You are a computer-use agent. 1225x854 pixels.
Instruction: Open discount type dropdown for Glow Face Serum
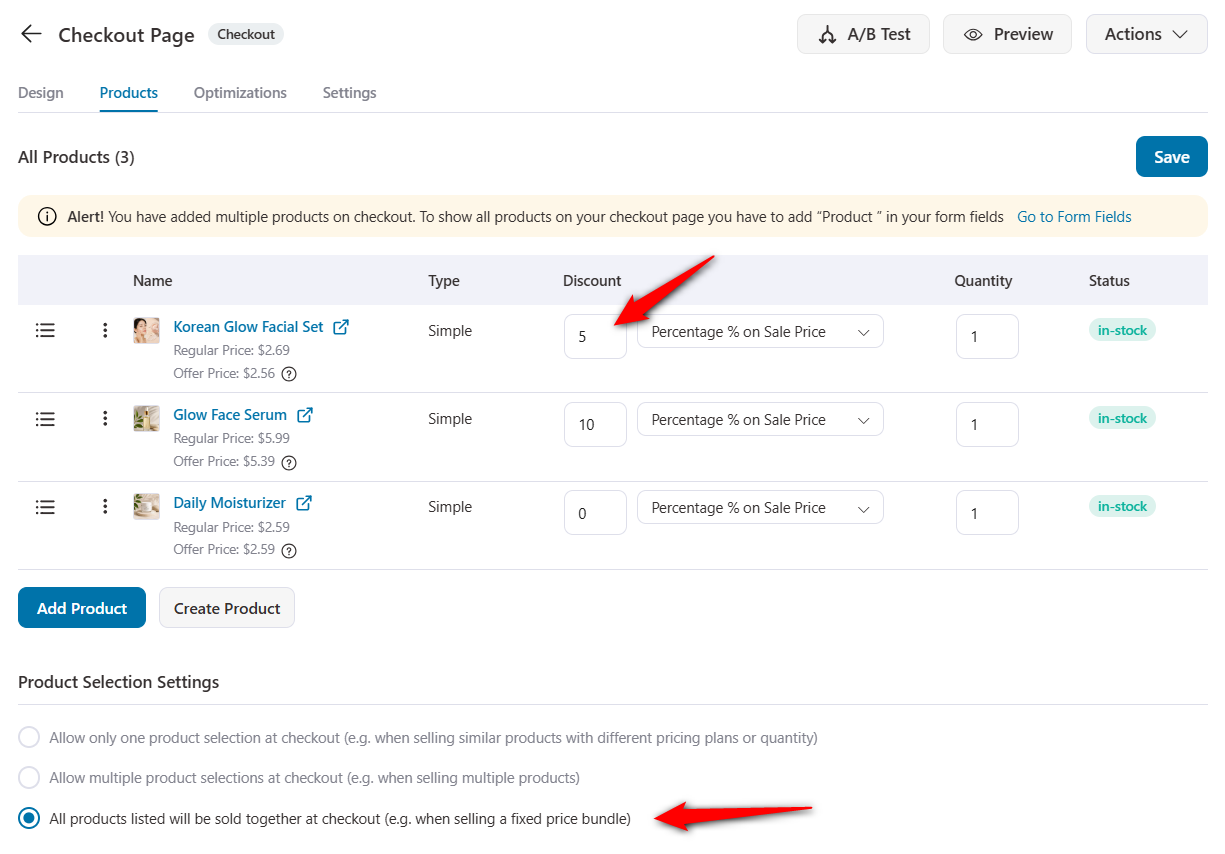pos(760,419)
